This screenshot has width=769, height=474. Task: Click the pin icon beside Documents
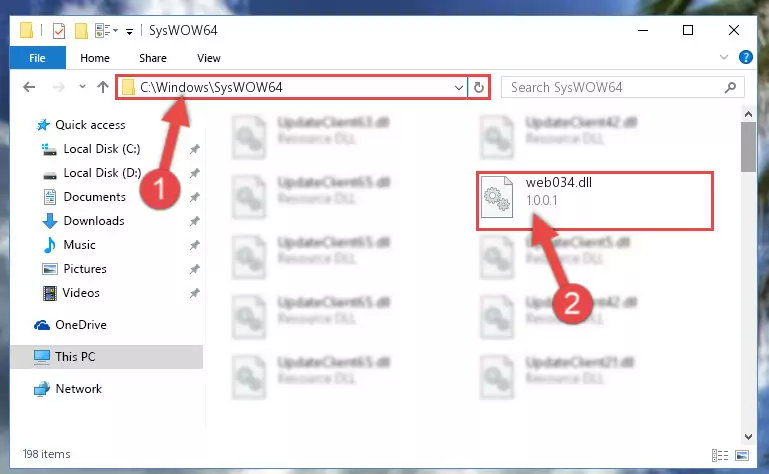tap(195, 197)
